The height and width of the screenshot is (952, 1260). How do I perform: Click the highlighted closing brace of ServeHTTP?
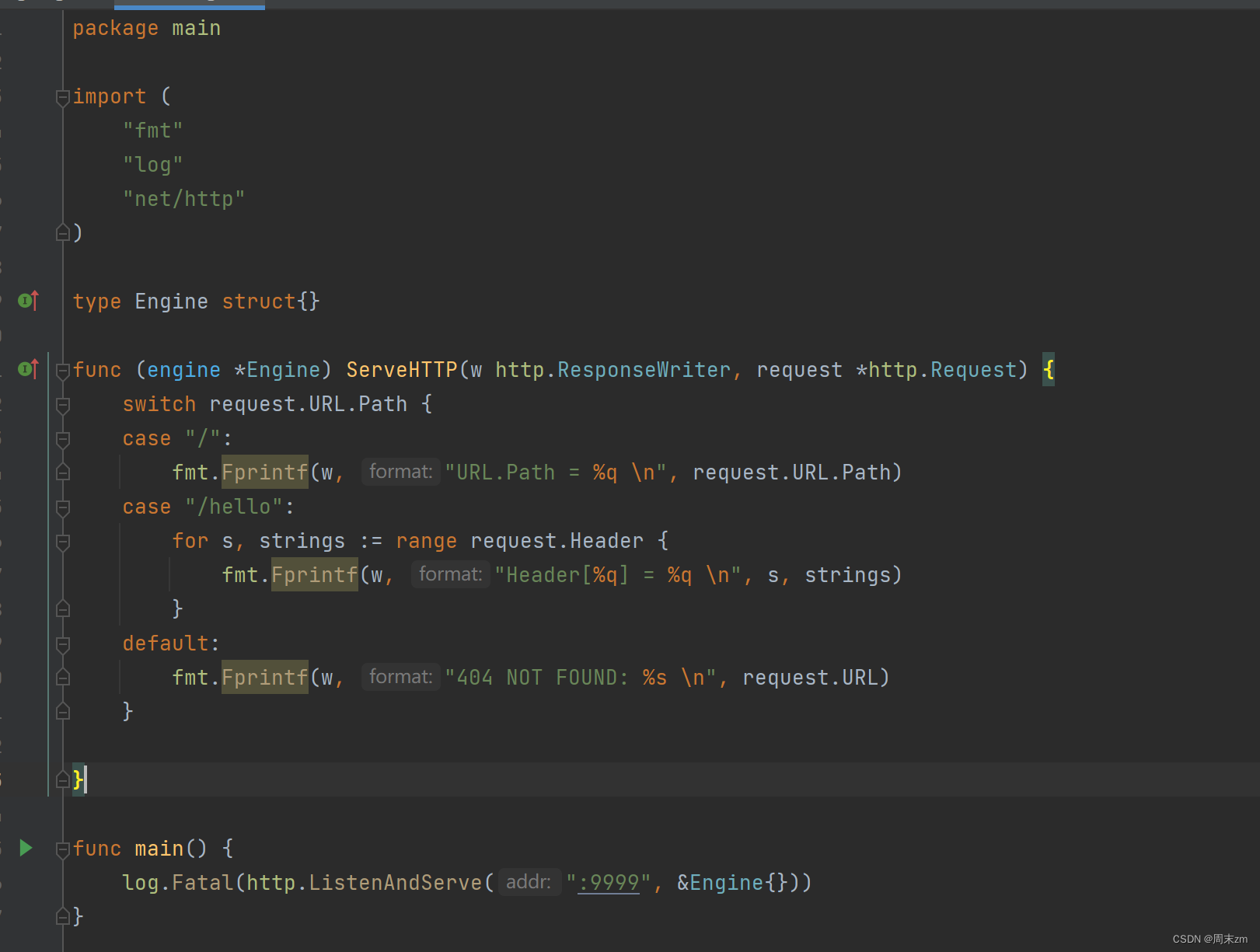[x=78, y=779]
